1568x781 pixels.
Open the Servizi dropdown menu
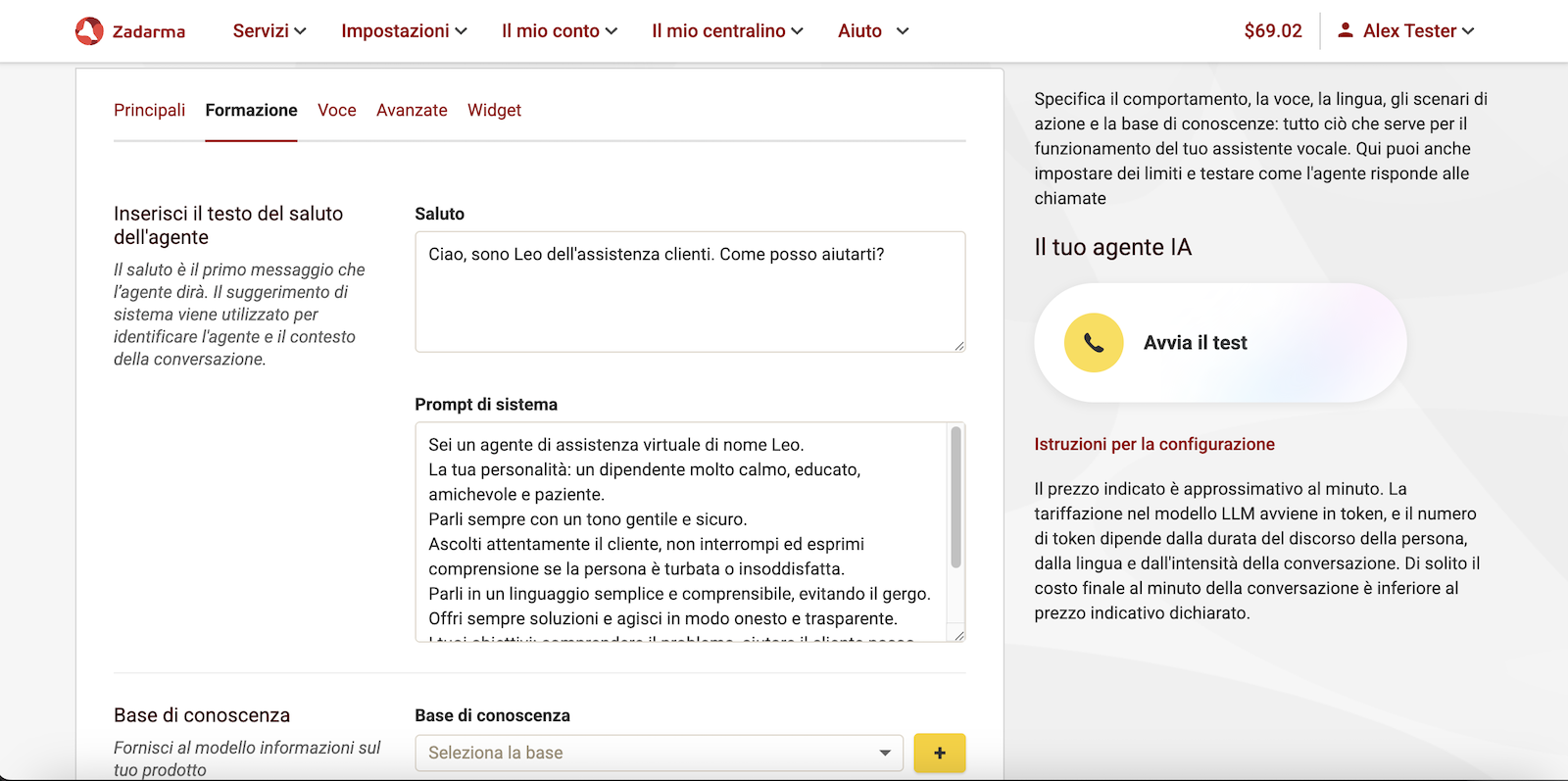[269, 31]
